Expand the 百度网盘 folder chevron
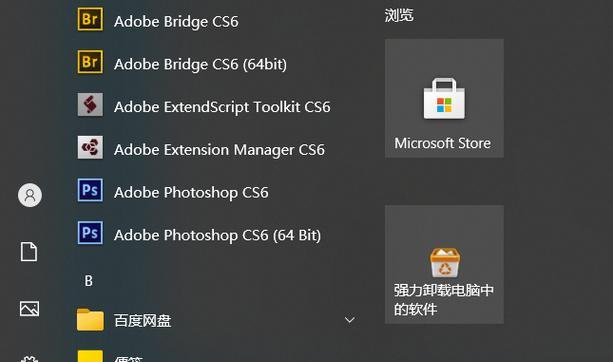 [350, 320]
